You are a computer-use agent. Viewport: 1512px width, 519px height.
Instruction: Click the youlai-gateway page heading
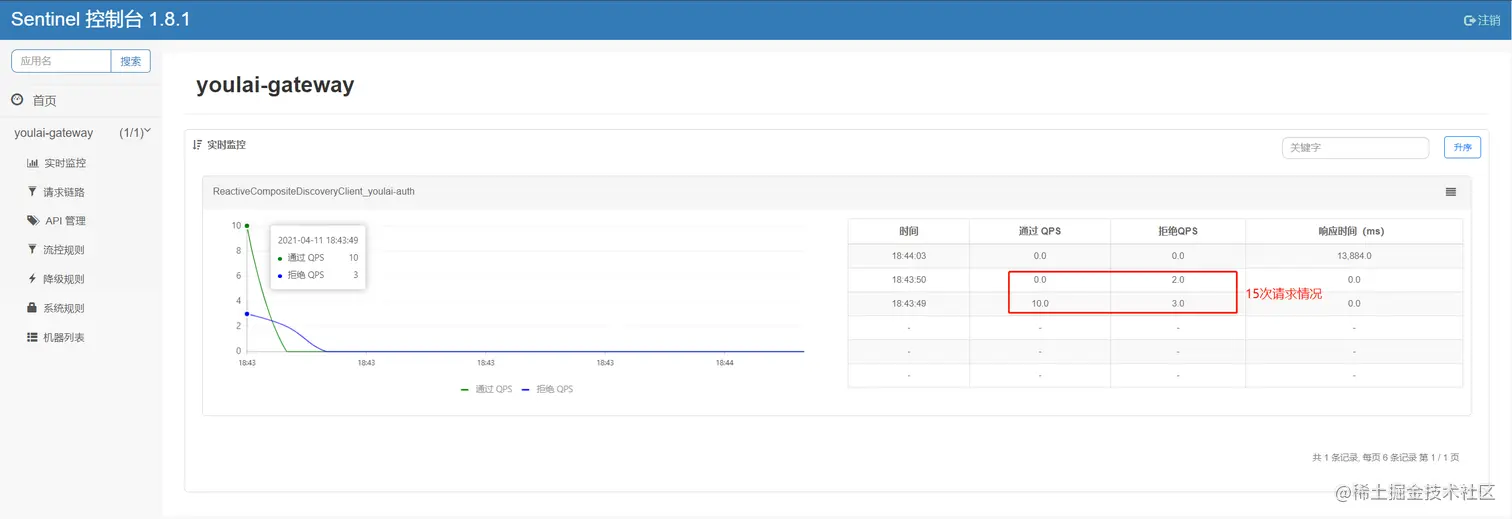275,85
